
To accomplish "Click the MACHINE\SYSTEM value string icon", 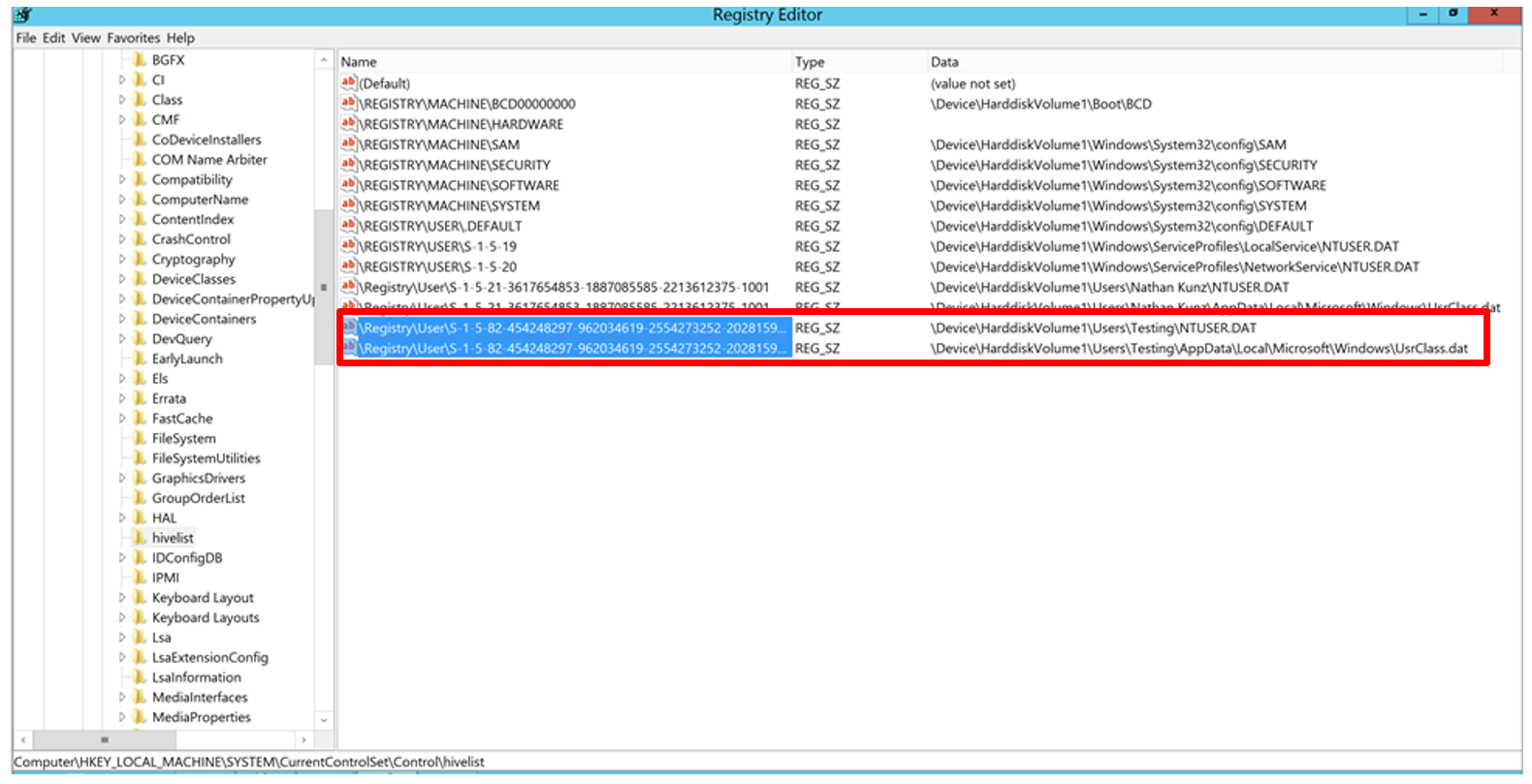I will coord(349,205).
